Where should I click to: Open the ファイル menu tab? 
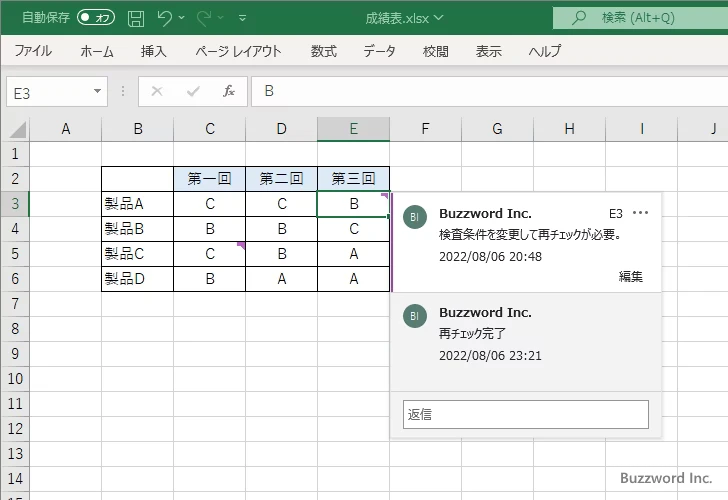tap(33, 51)
